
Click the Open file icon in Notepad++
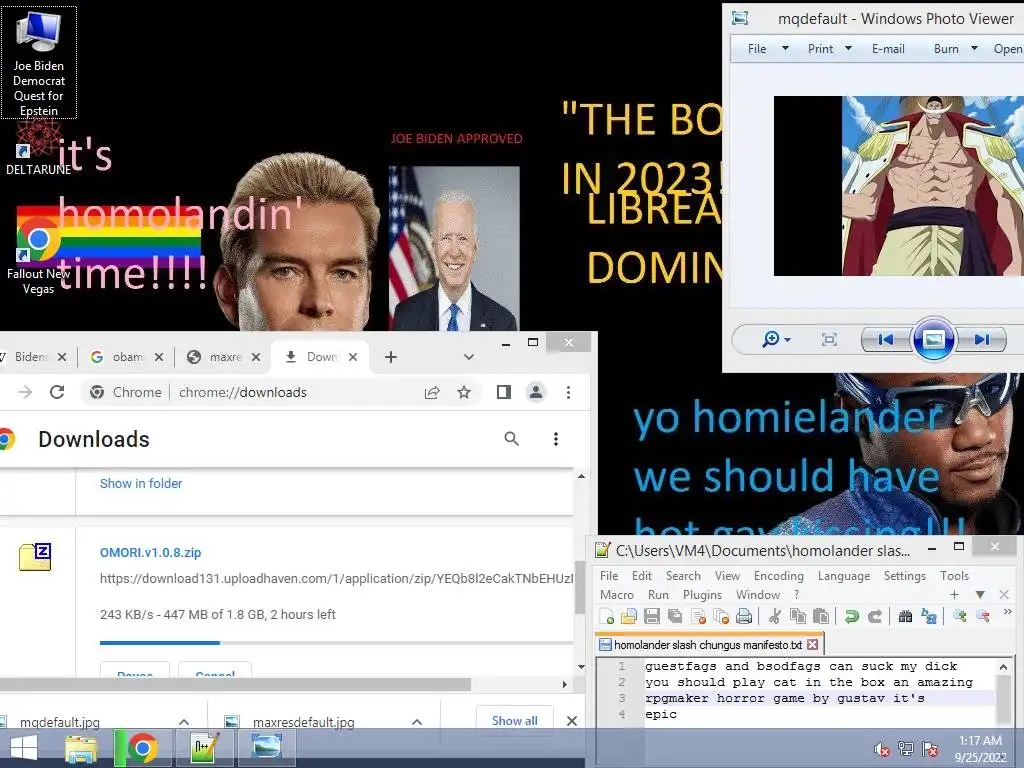click(x=628, y=616)
